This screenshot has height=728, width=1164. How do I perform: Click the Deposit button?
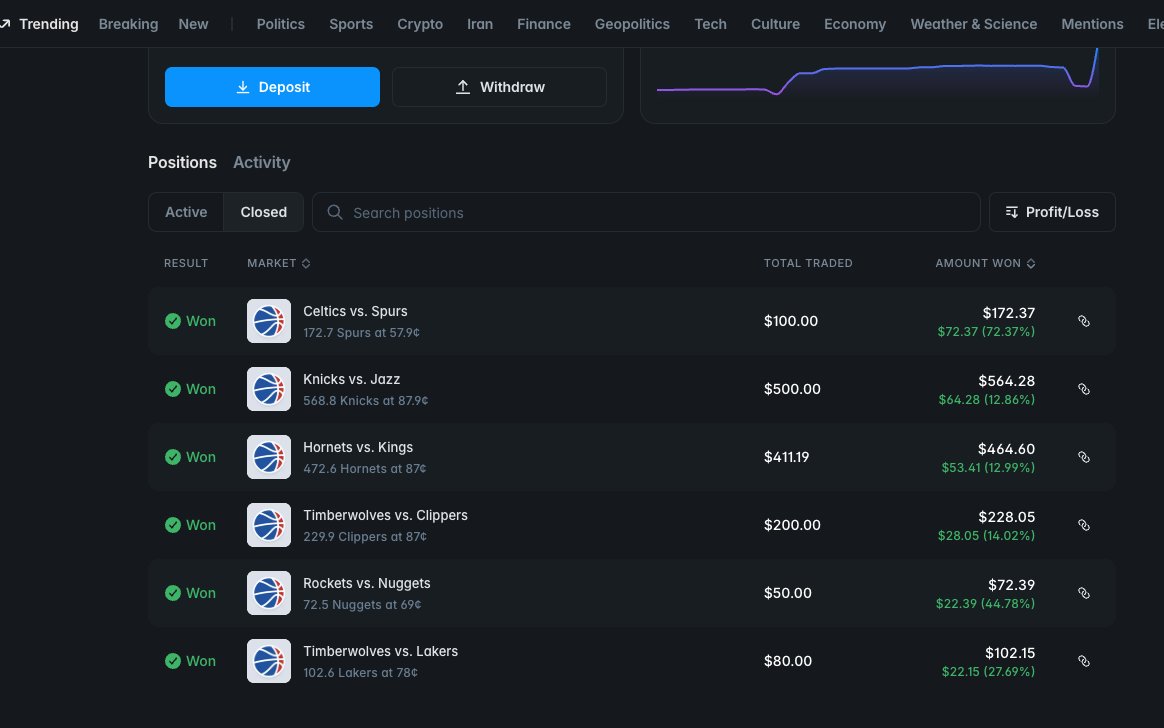click(272, 87)
